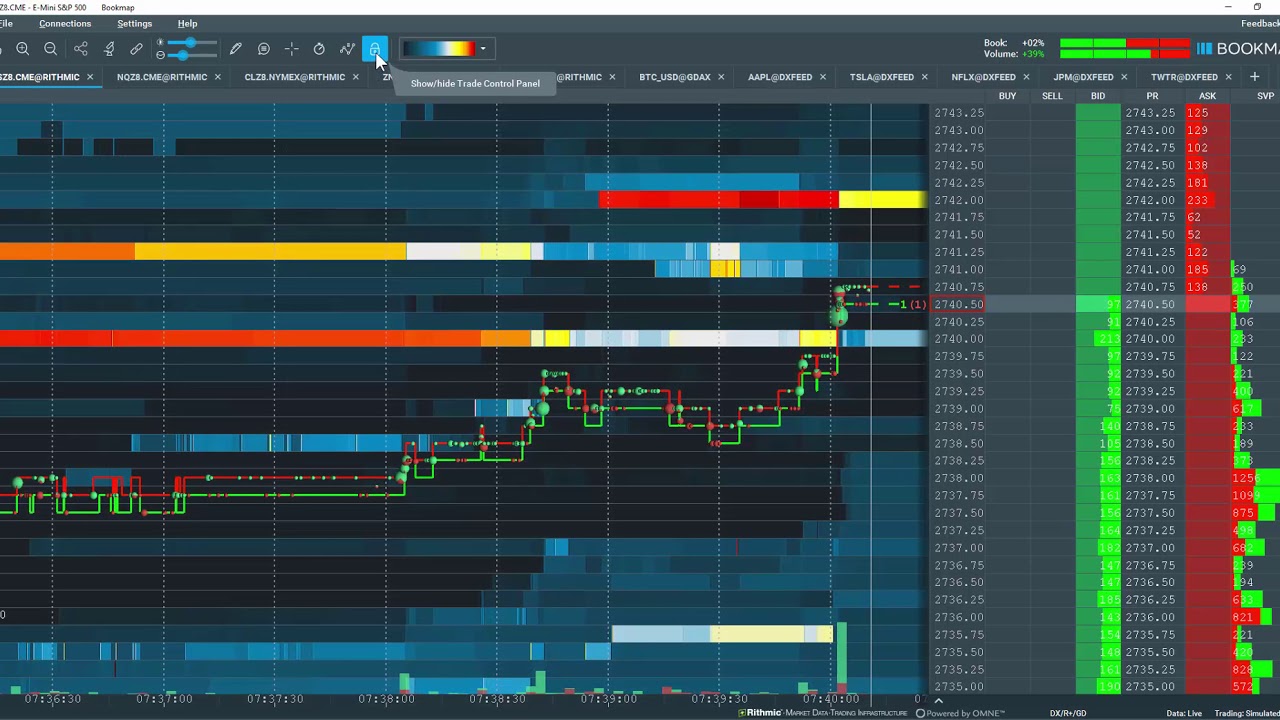Close the CLZ8.NYMEX@RITHMIC tab
1280x720 pixels.
click(355, 77)
